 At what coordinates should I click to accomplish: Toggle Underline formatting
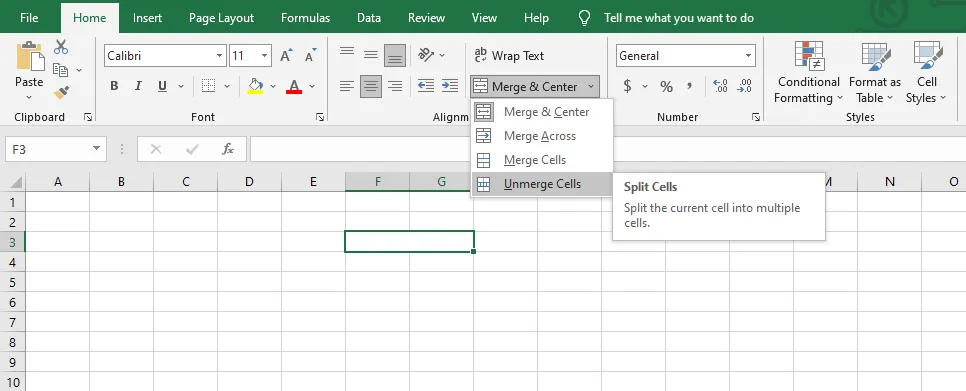pos(162,86)
